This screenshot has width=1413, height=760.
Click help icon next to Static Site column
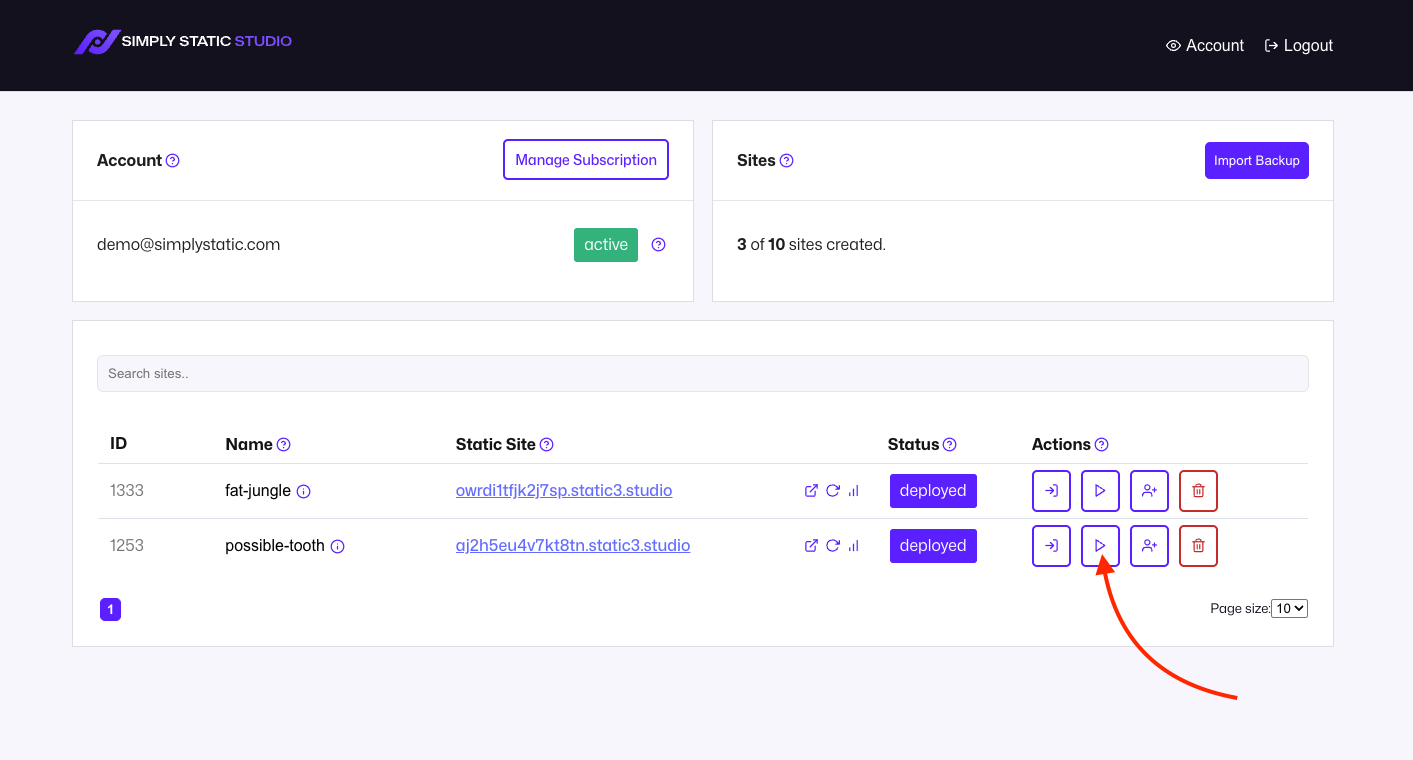(547, 445)
